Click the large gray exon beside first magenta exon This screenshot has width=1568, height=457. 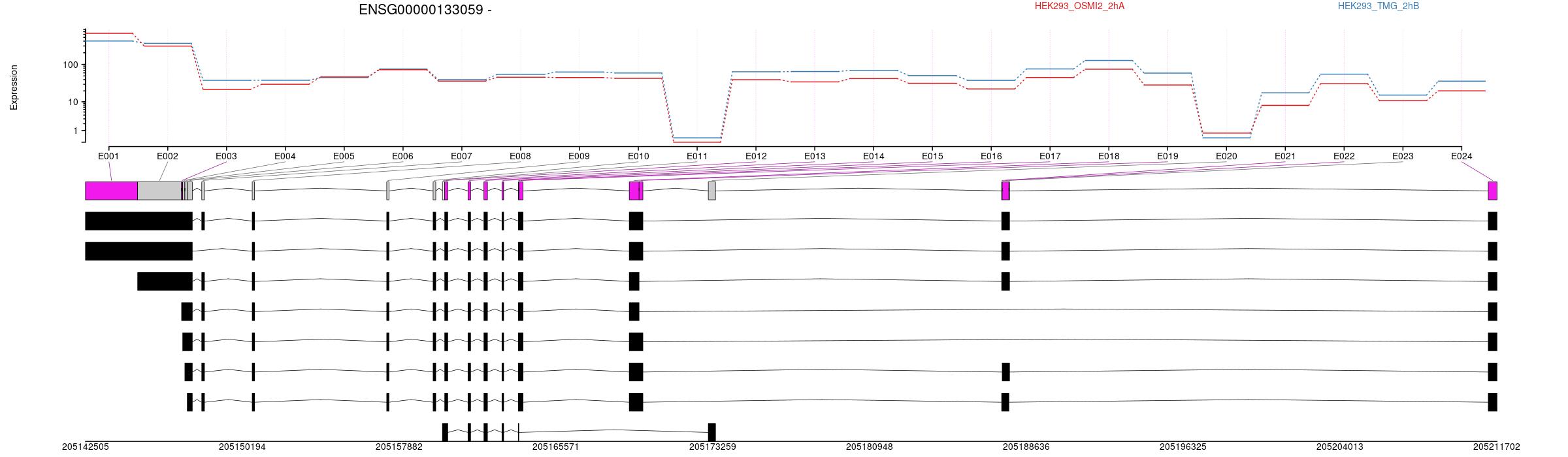click(x=159, y=191)
